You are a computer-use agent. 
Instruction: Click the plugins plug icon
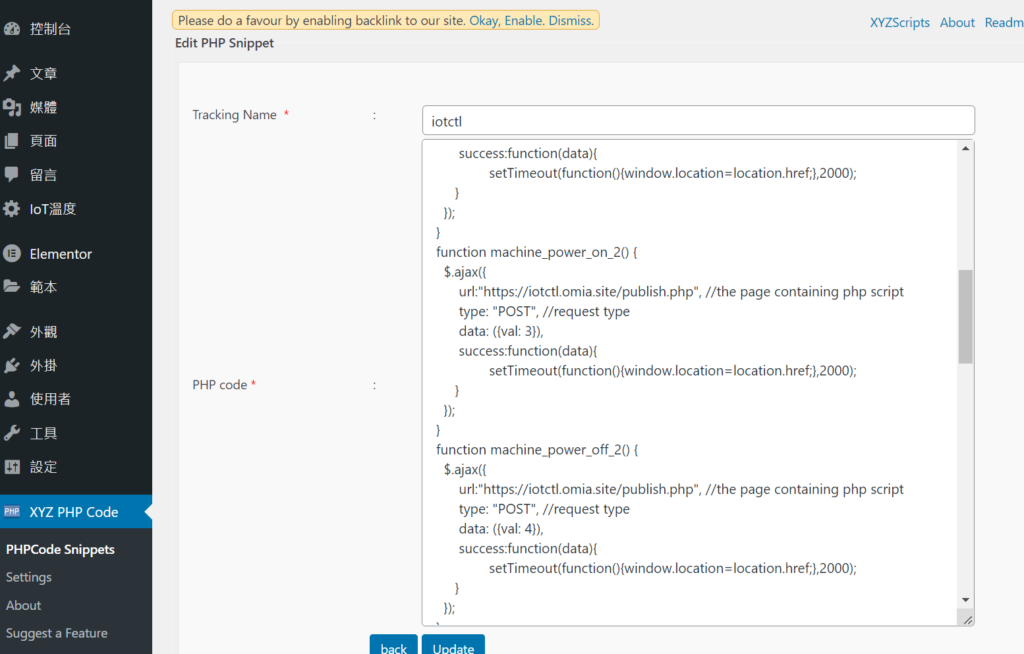point(12,365)
